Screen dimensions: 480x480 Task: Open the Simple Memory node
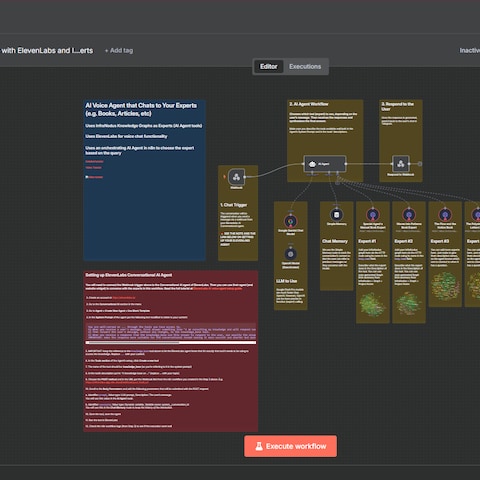pos(336,215)
